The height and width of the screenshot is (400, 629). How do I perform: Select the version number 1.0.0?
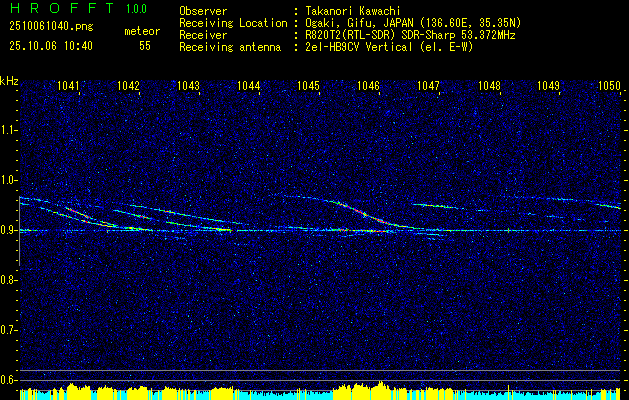(136, 8)
